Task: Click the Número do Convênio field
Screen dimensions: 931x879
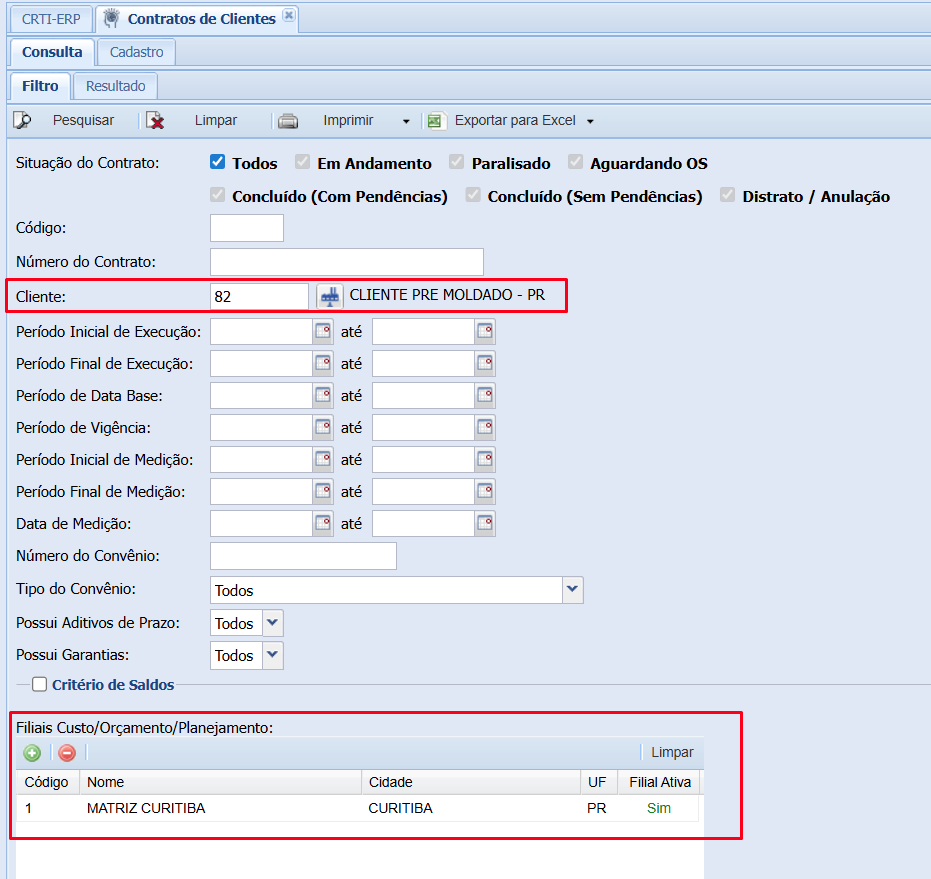Action: 303,556
